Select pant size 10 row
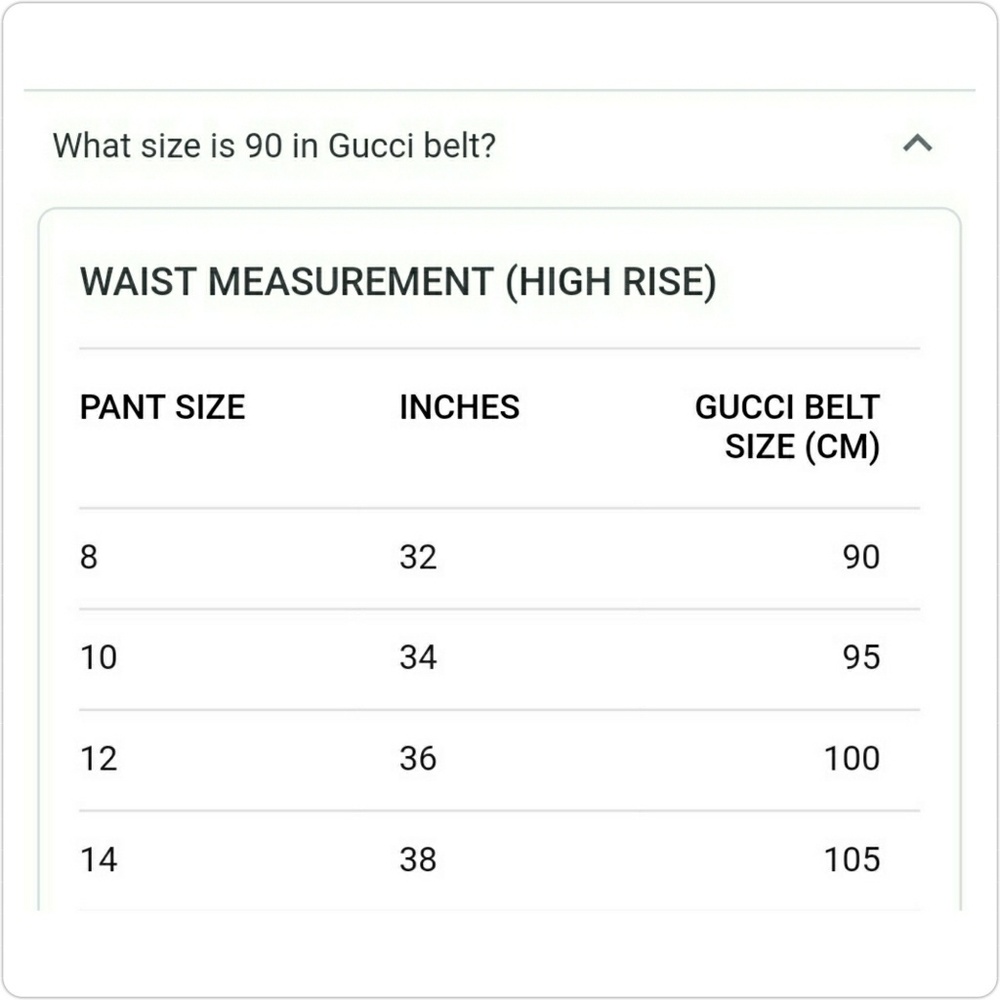Image resolution: width=1000 pixels, height=1000 pixels. (x=99, y=657)
